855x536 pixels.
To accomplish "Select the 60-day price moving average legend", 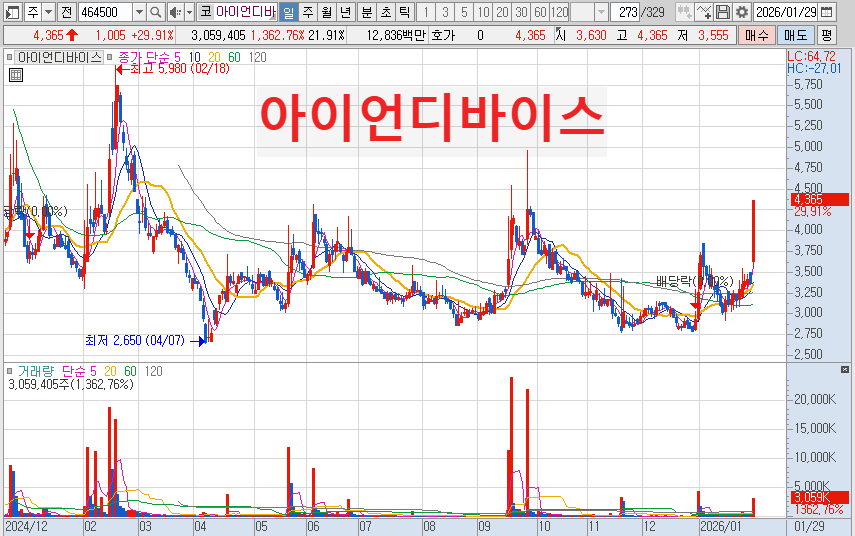I will [234, 57].
